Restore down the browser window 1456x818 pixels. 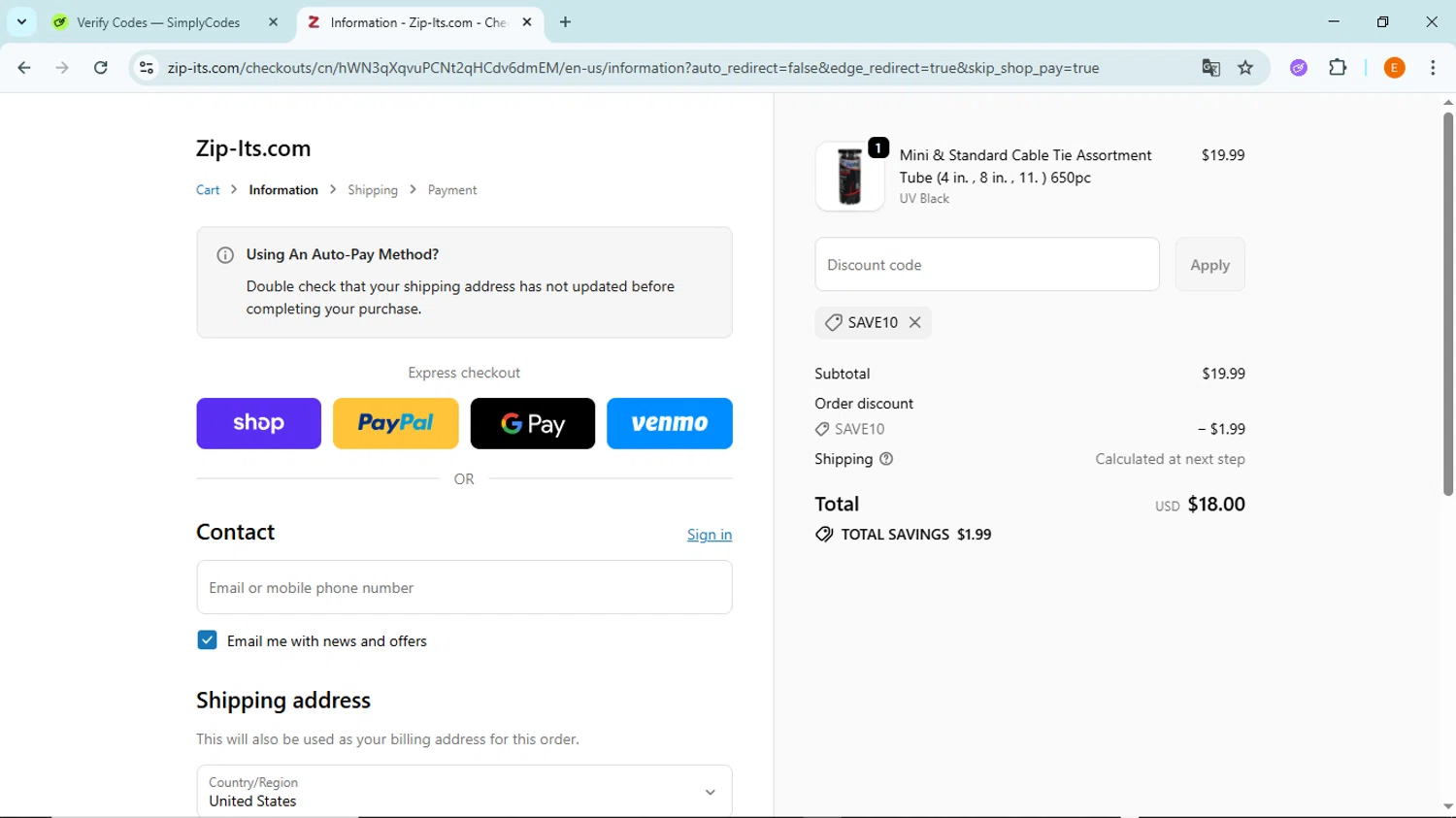[1383, 21]
